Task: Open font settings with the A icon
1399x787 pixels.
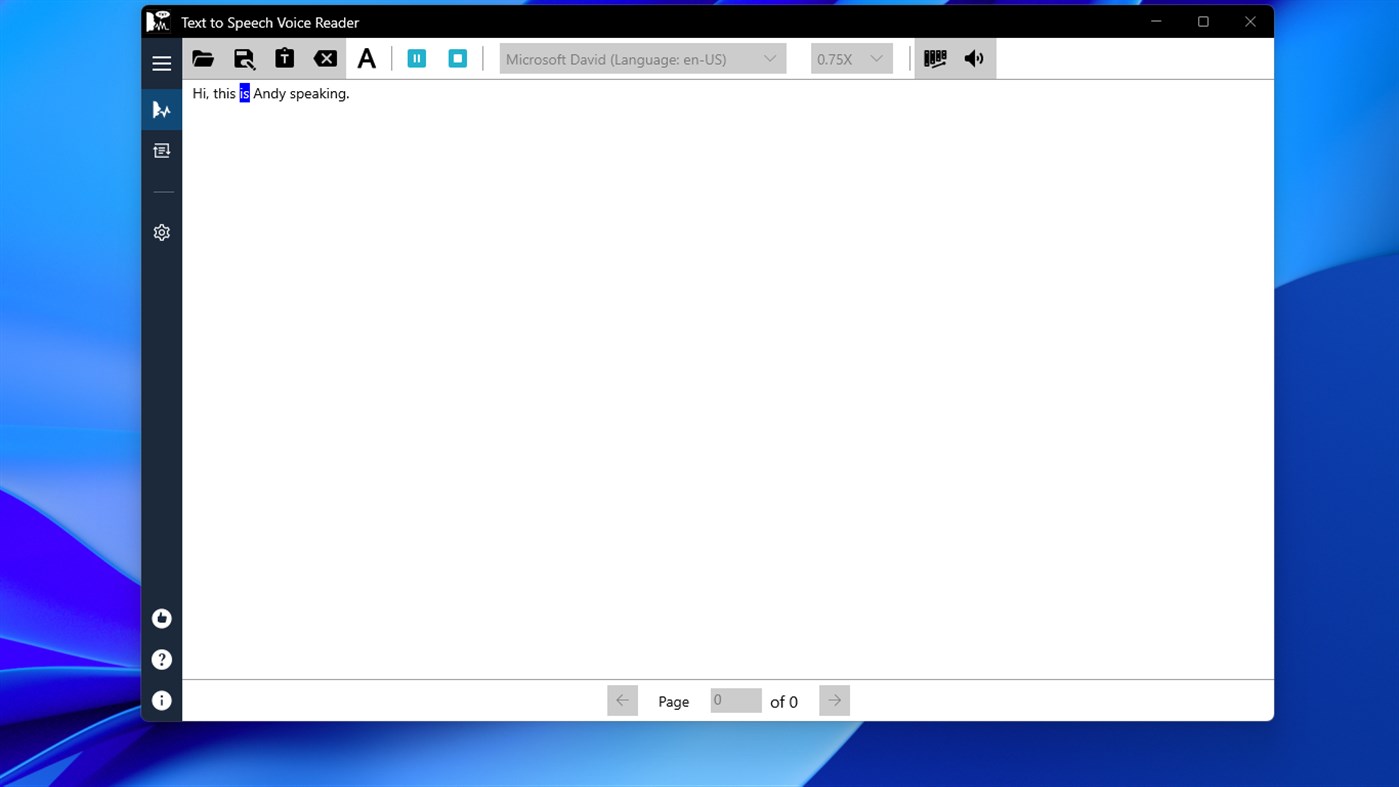Action: [x=367, y=59]
